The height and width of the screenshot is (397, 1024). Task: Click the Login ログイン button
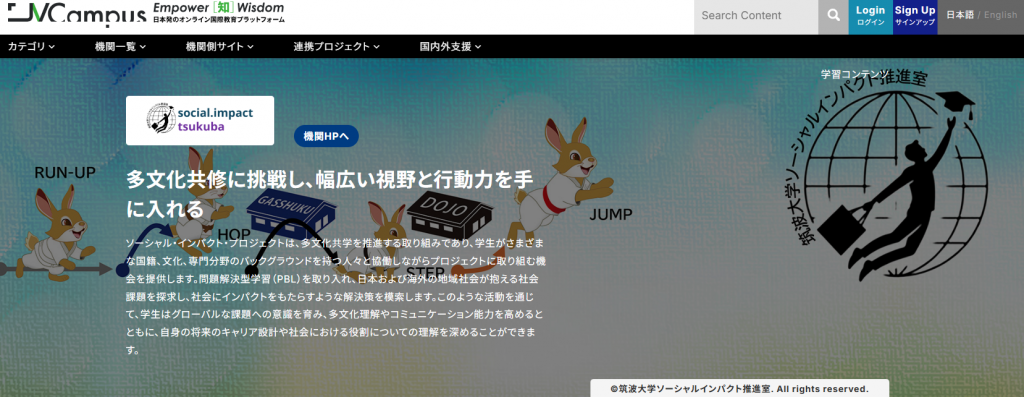coord(871,16)
